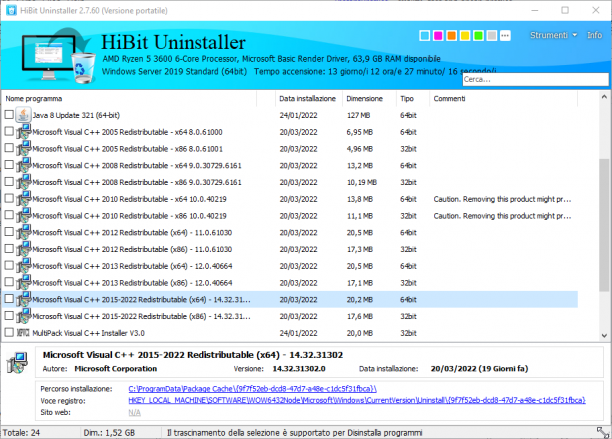The height and width of the screenshot is (439, 612).
Task: Click the Visual C++ 2015-2022 (x64) row icon
Action: (x=23, y=300)
